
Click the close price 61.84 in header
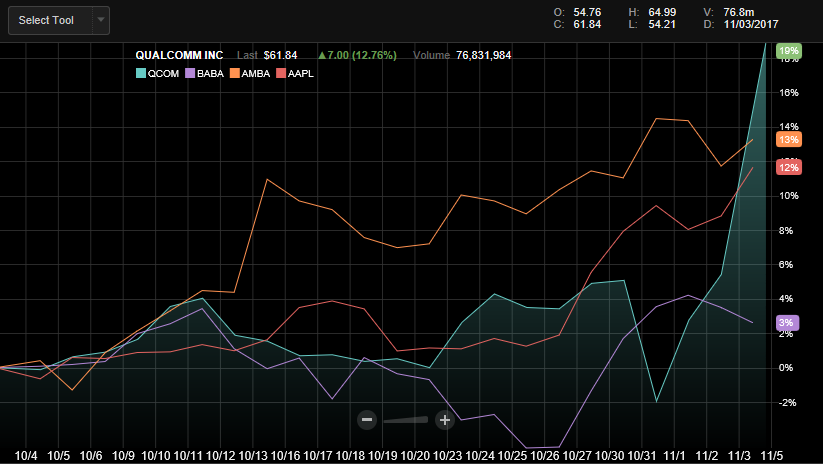[587, 24]
